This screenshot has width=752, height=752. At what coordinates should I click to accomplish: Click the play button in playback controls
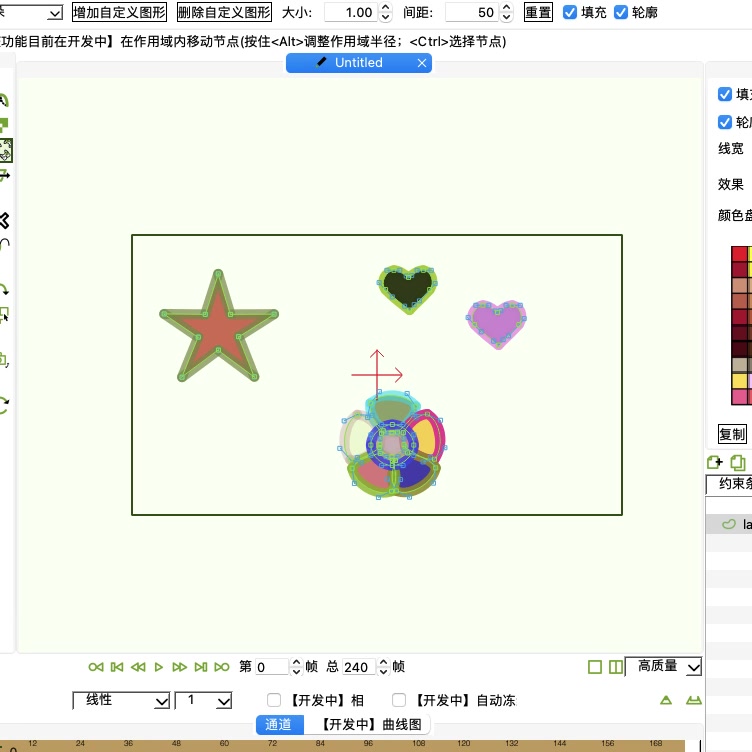coord(159,667)
